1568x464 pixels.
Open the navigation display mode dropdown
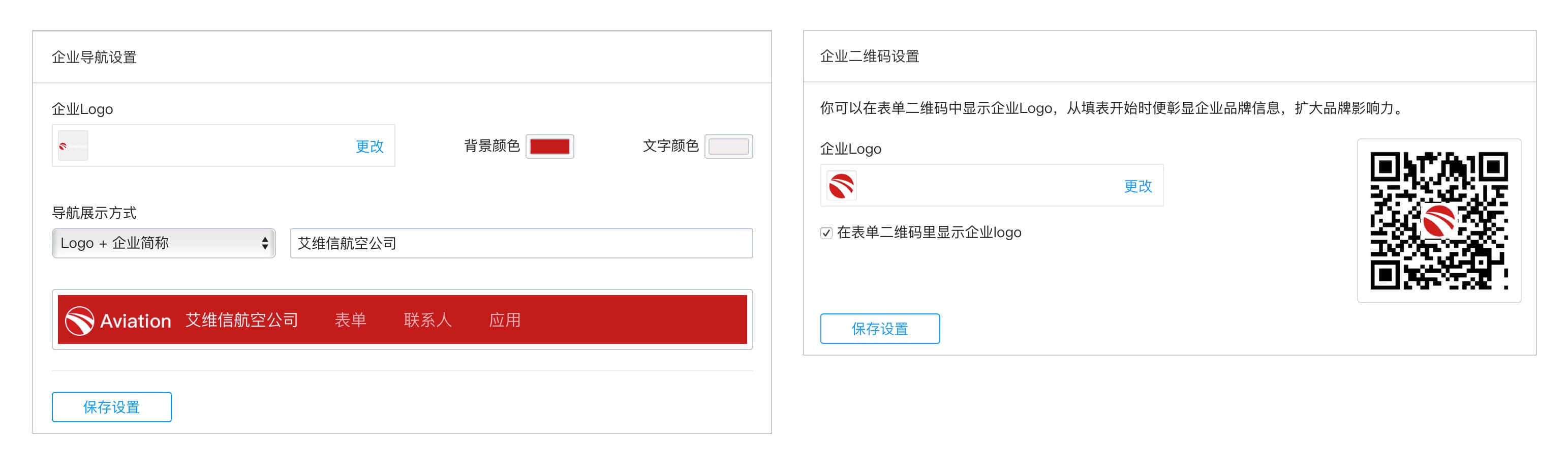(164, 244)
